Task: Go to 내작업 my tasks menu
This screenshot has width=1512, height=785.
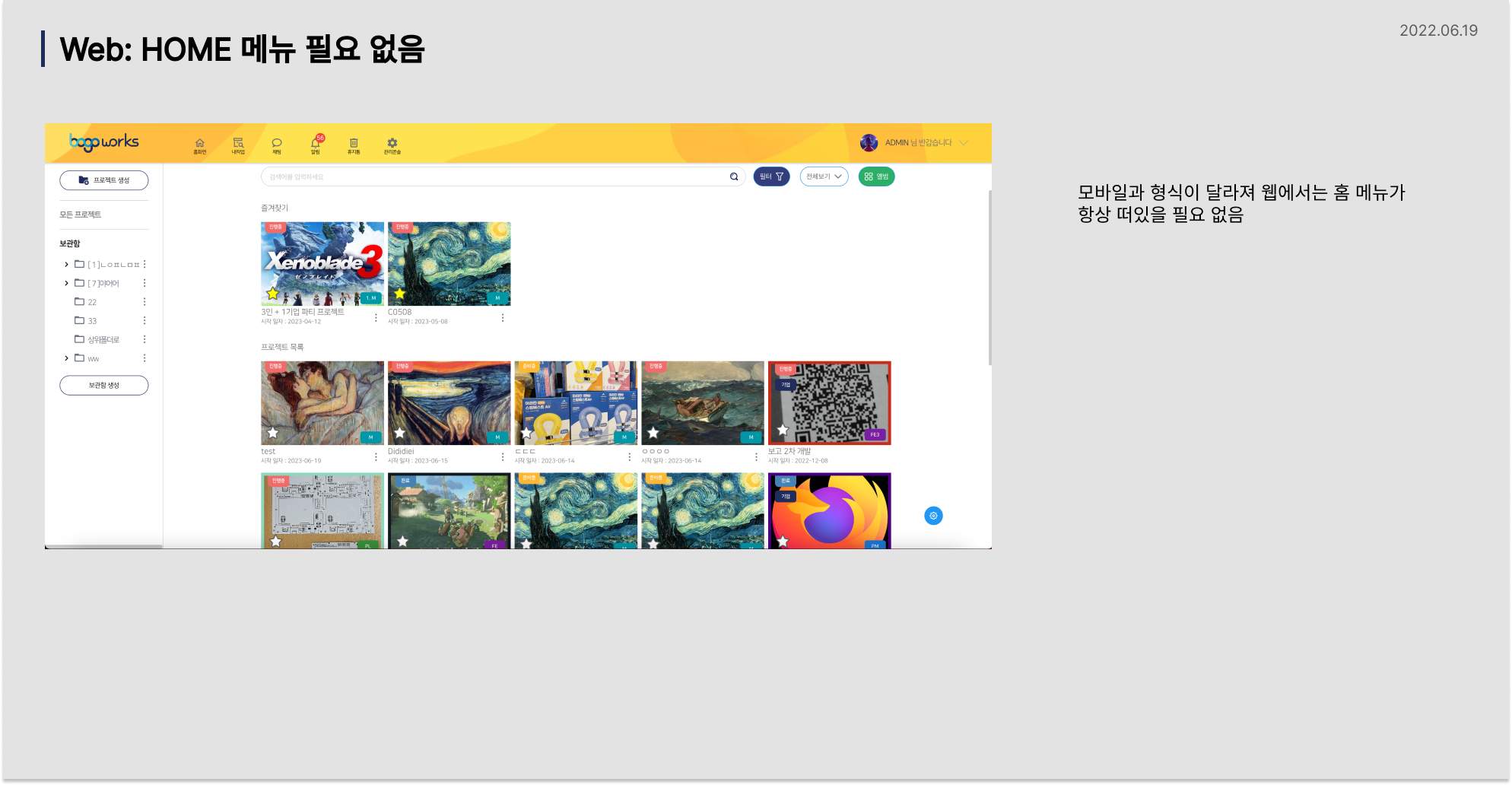Action: 238,146
